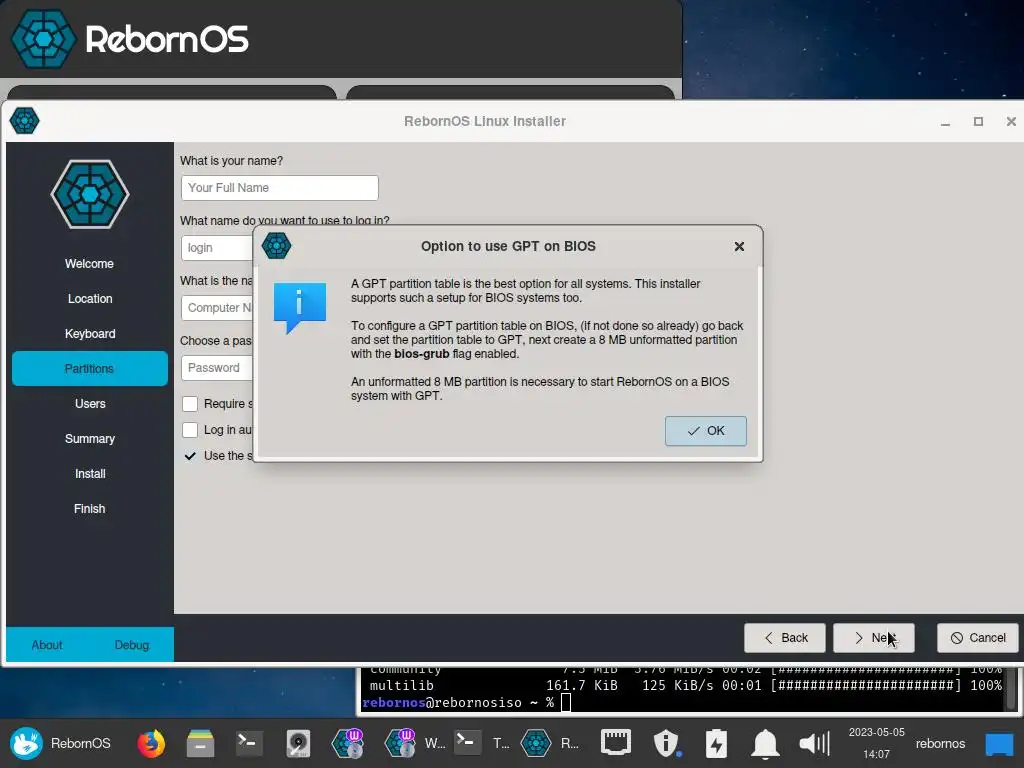Click the bold bios-grub text in the dialog
This screenshot has height=768, width=1024.
tap(421, 354)
